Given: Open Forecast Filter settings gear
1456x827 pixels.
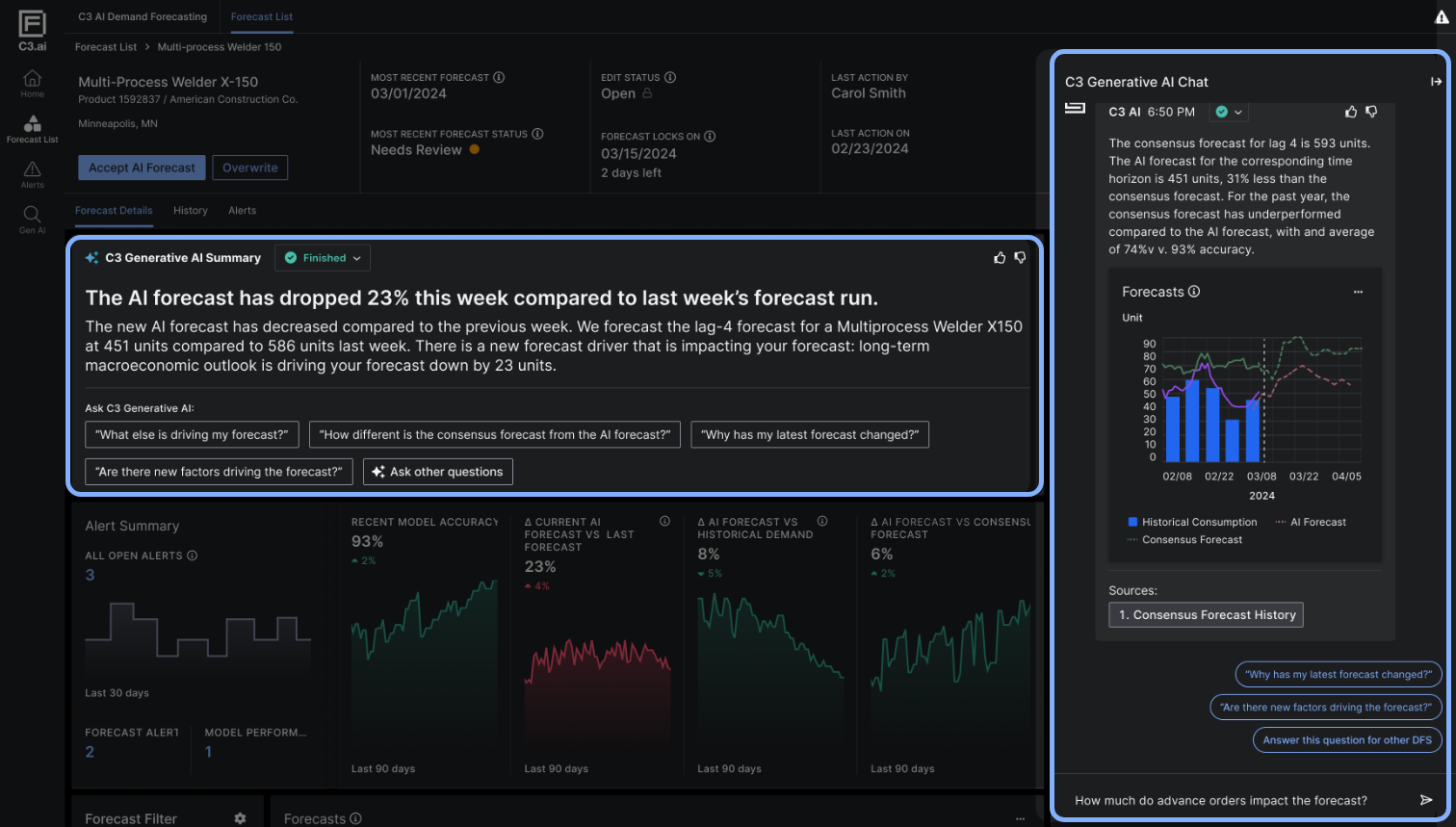Looking at the screenshot, I should pos(240,818).
